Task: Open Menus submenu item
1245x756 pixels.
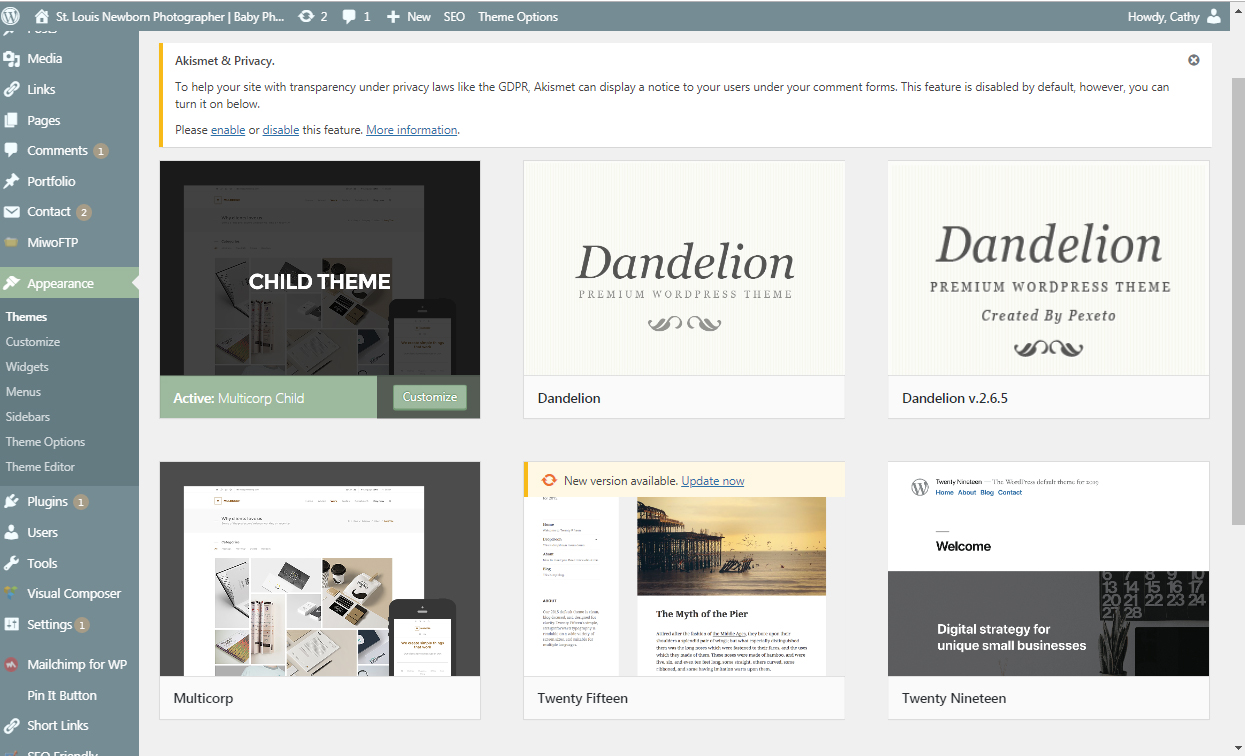Action: pyautogui.click(x=25, y=391)
